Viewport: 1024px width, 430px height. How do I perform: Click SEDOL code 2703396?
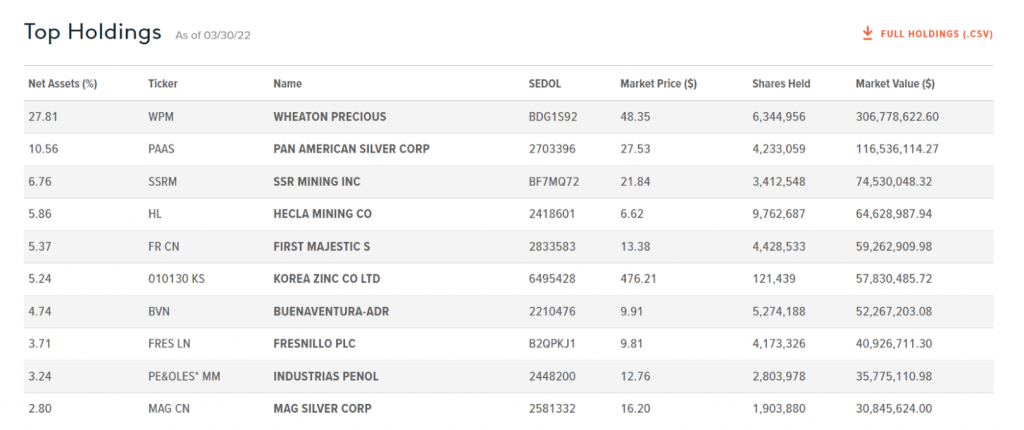click(552, 149)
